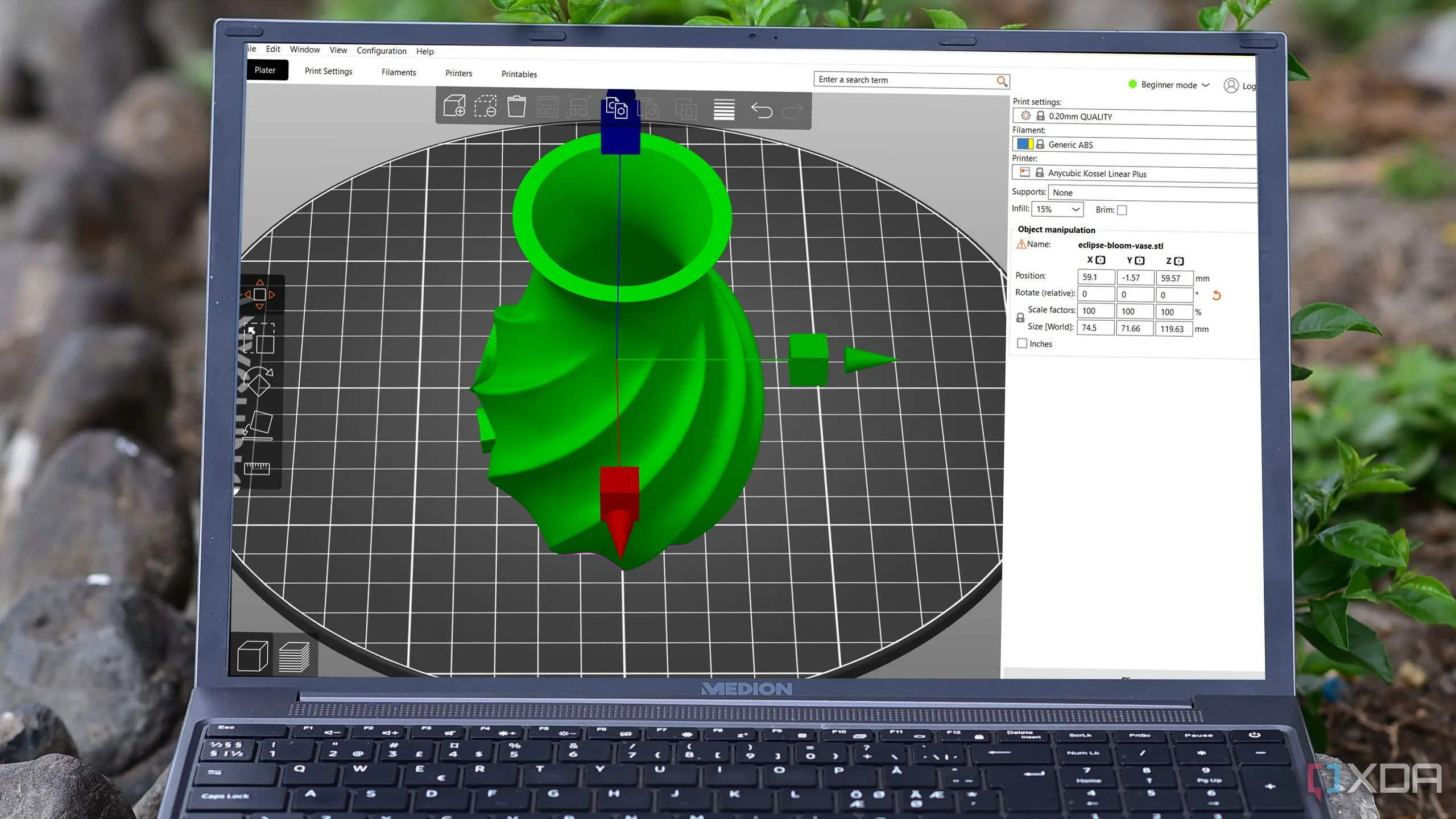The height and width of the screenshot is (819, 1456).
Task: Switch to the Print Settings tab
Action: (328, 71)
